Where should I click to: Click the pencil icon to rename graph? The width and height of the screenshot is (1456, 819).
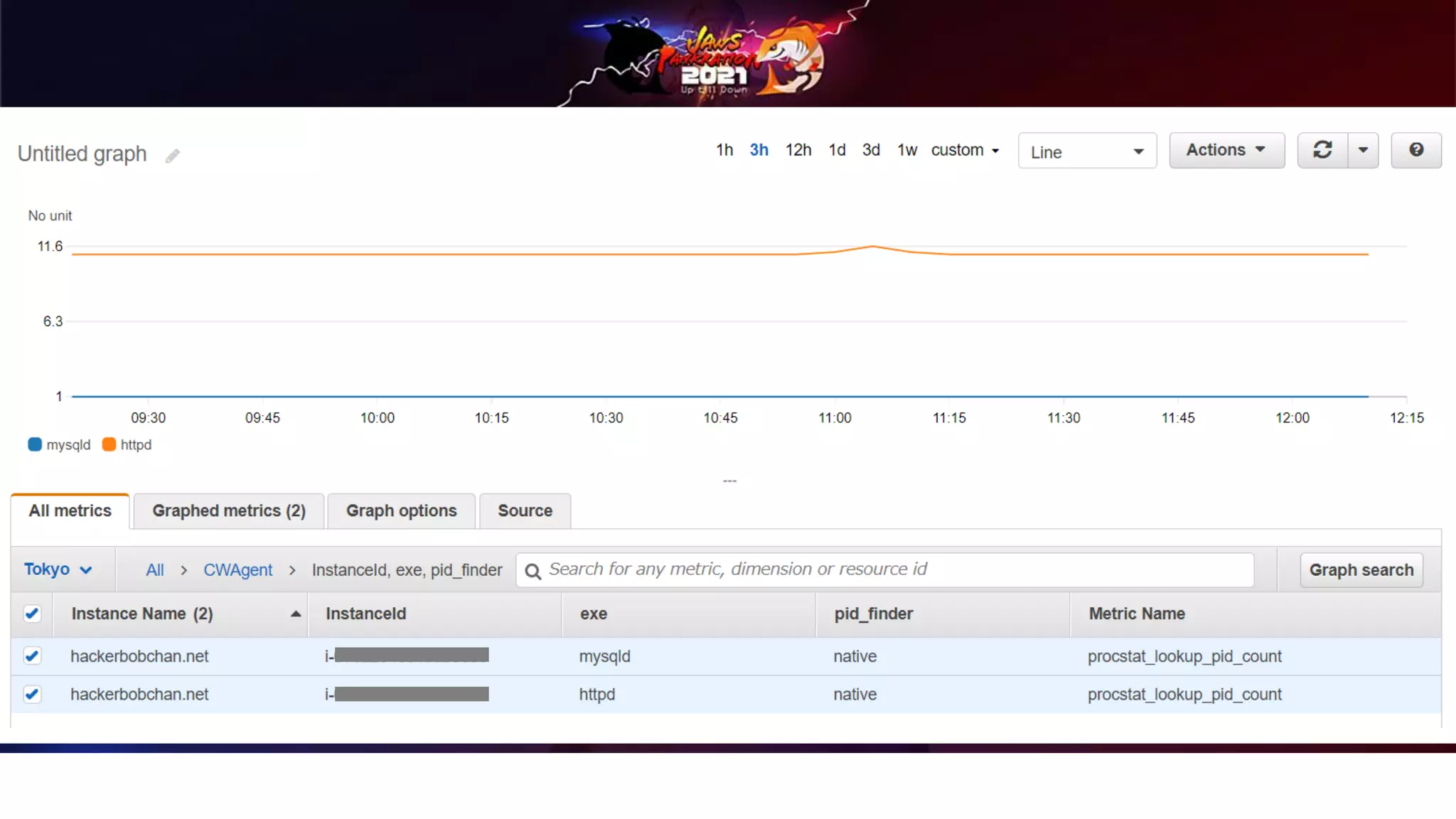coord(173,156)
